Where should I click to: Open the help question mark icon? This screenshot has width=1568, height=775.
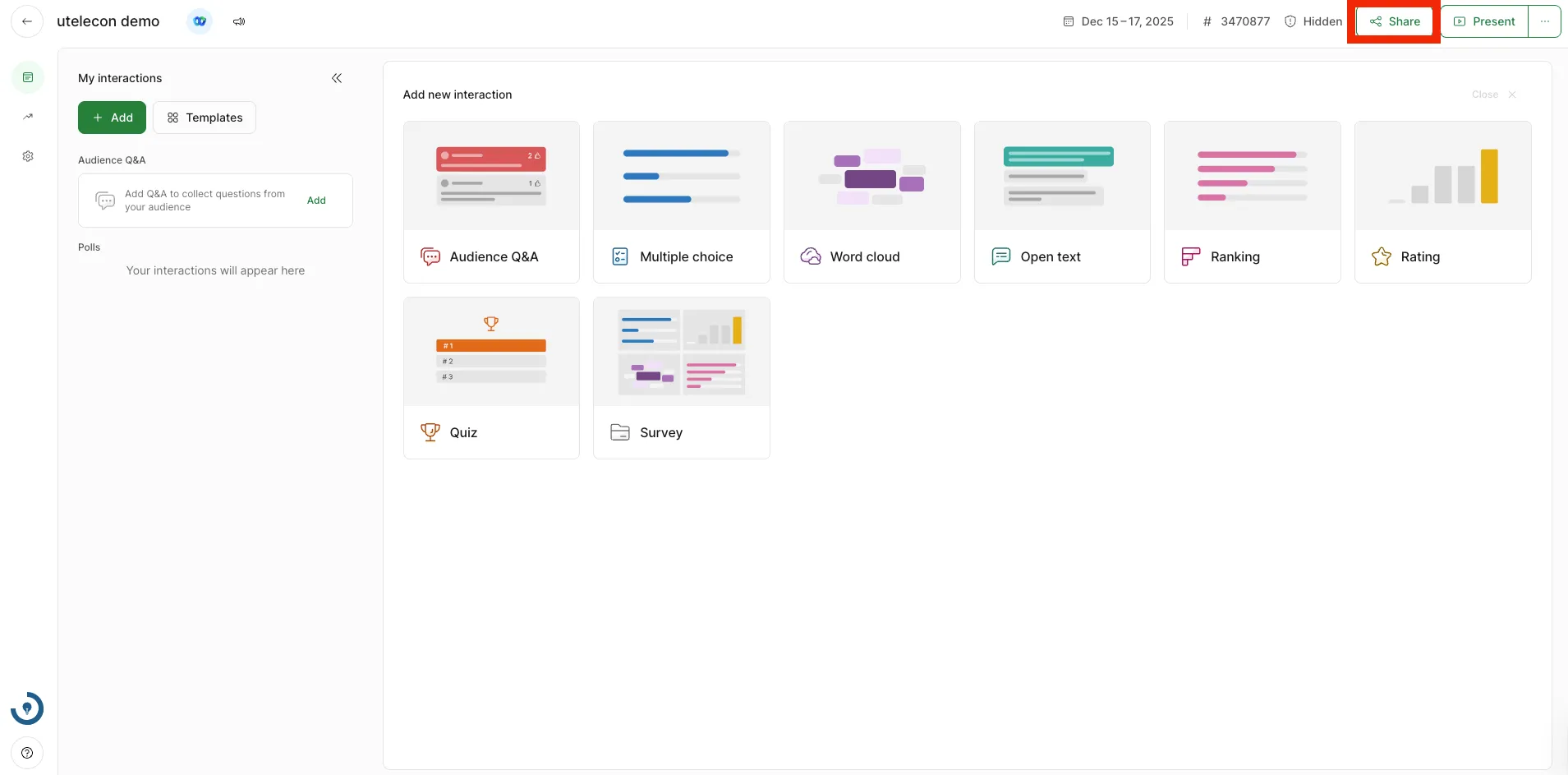point(27,753)
